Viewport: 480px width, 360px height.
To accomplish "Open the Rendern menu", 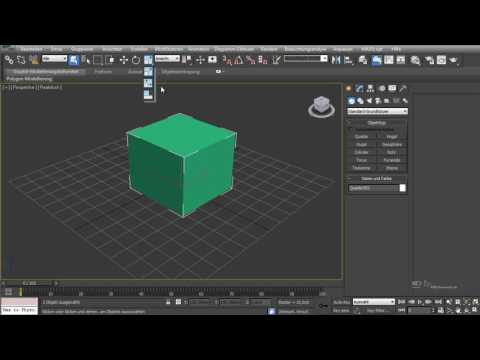I will [x=269, y=49].
